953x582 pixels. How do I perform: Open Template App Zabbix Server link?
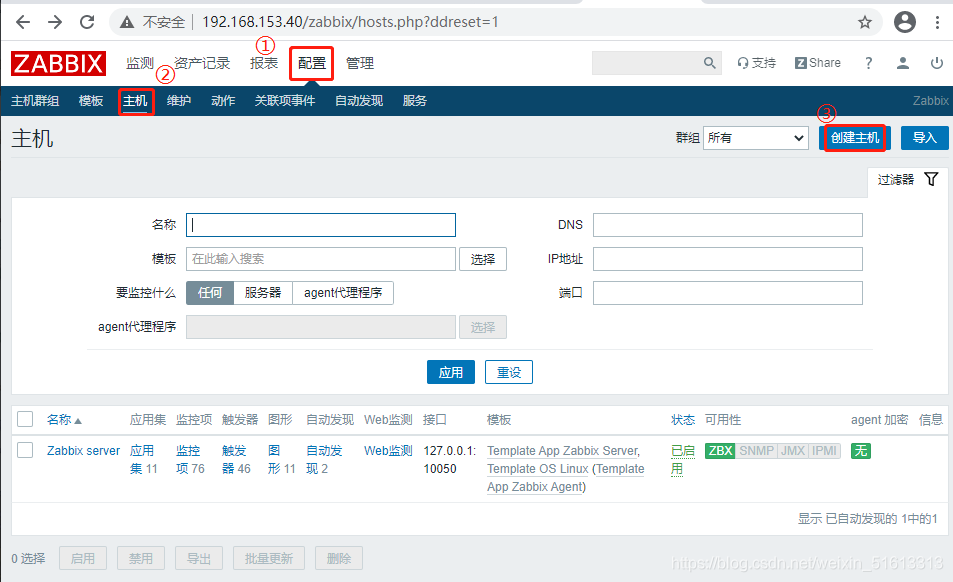[562, 451]
